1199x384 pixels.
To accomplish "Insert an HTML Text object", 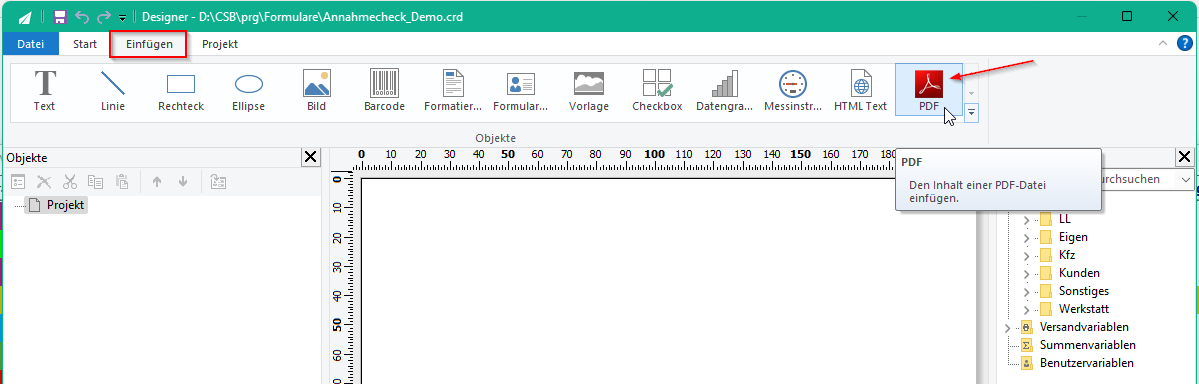I will (x=861, y=90).
